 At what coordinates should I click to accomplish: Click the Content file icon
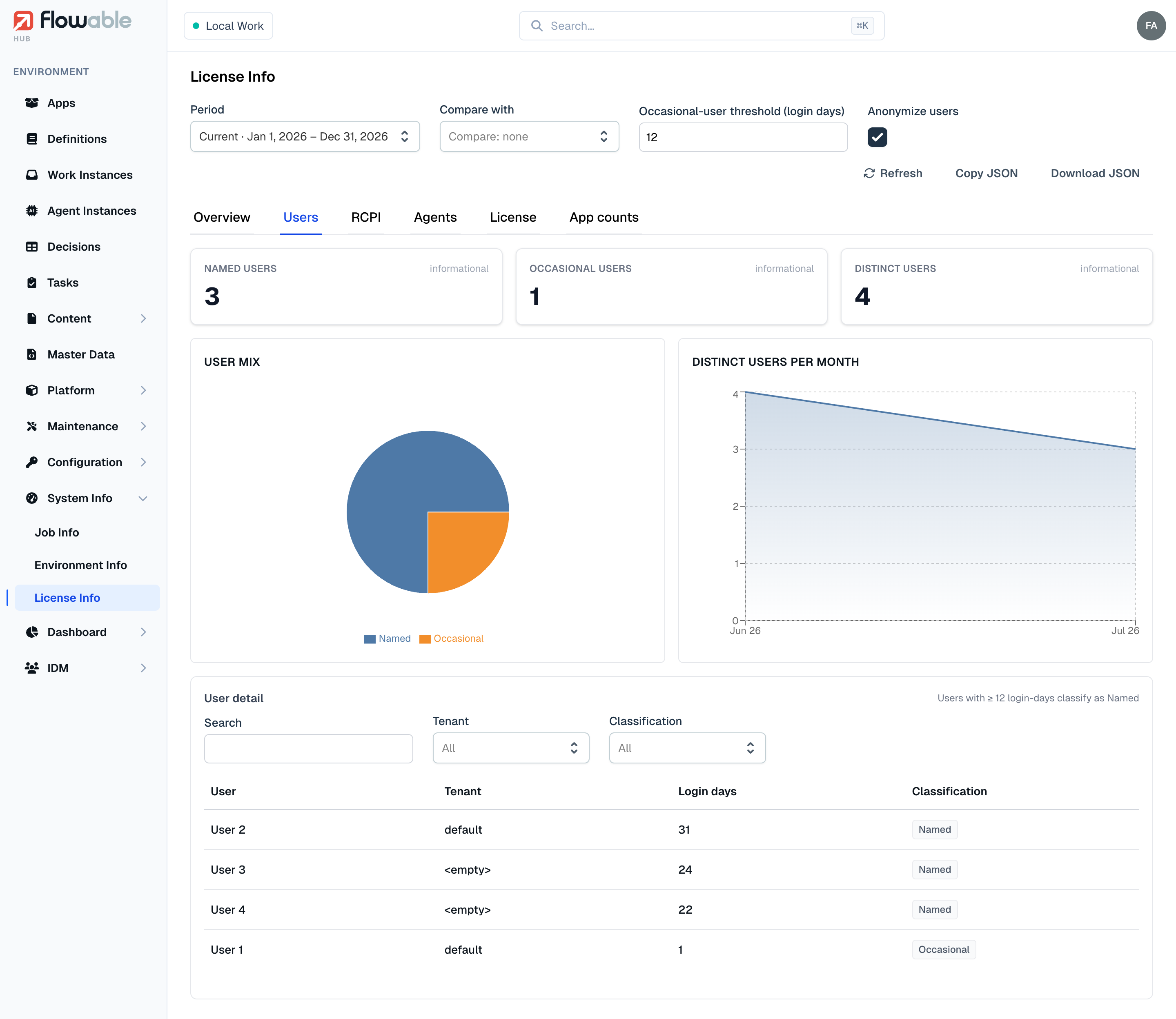click(x=32, y=318)
